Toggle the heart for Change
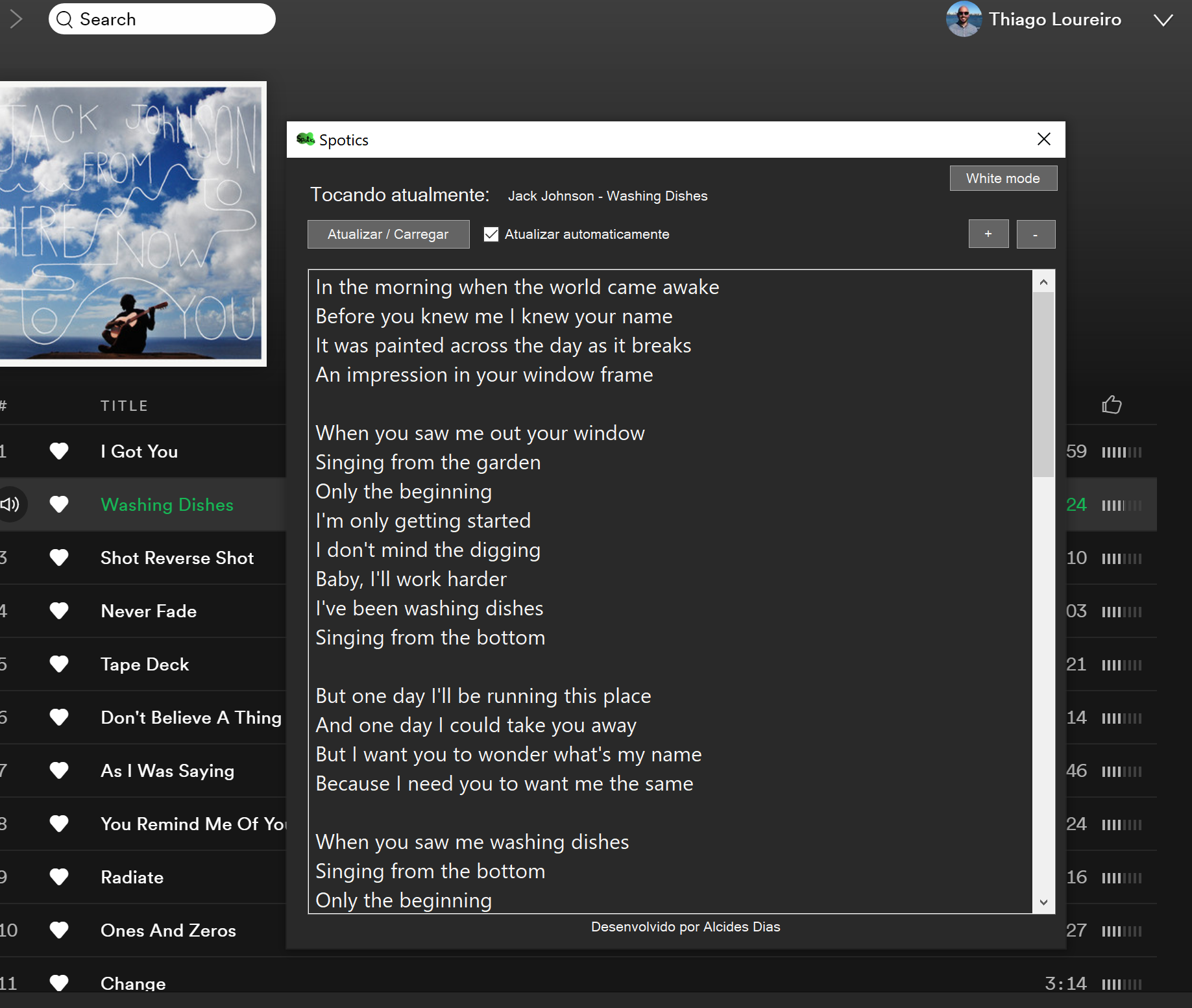This screenshot has height=1008, width=1192. (x=59, y=983)
